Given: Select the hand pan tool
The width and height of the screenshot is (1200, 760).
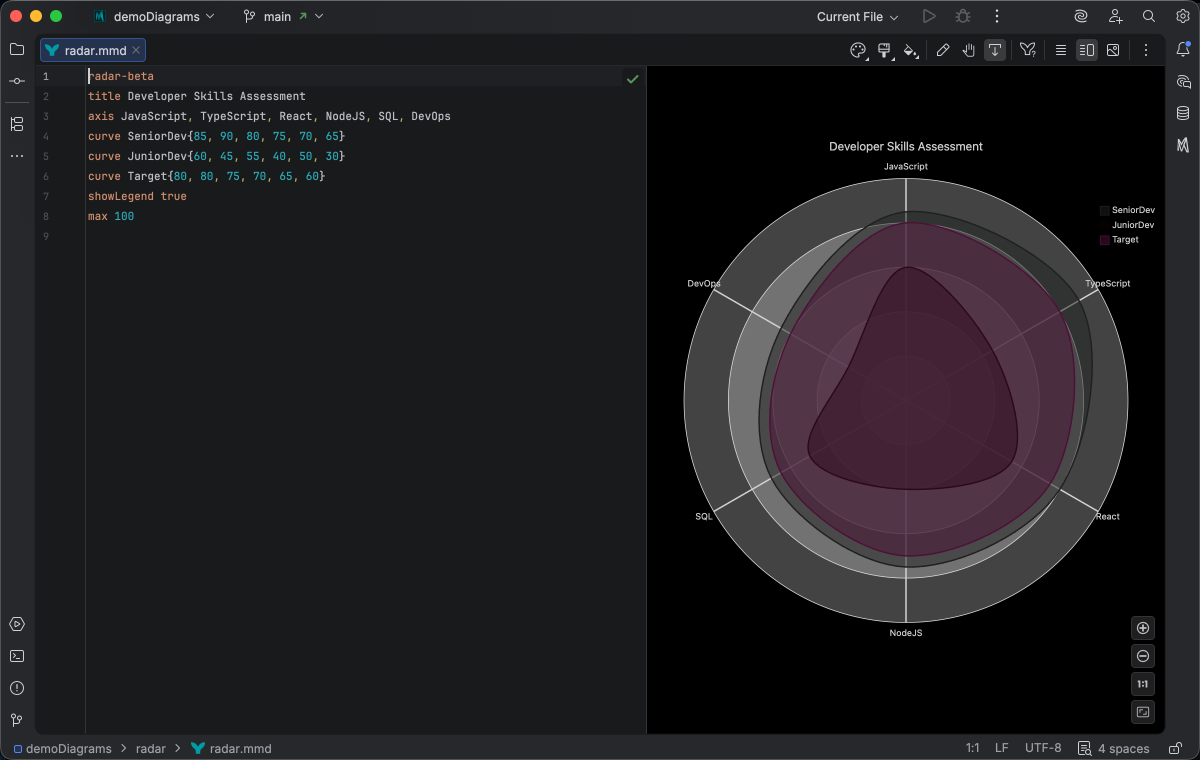Looking at the screenshot, I should (x=969, y=50).
